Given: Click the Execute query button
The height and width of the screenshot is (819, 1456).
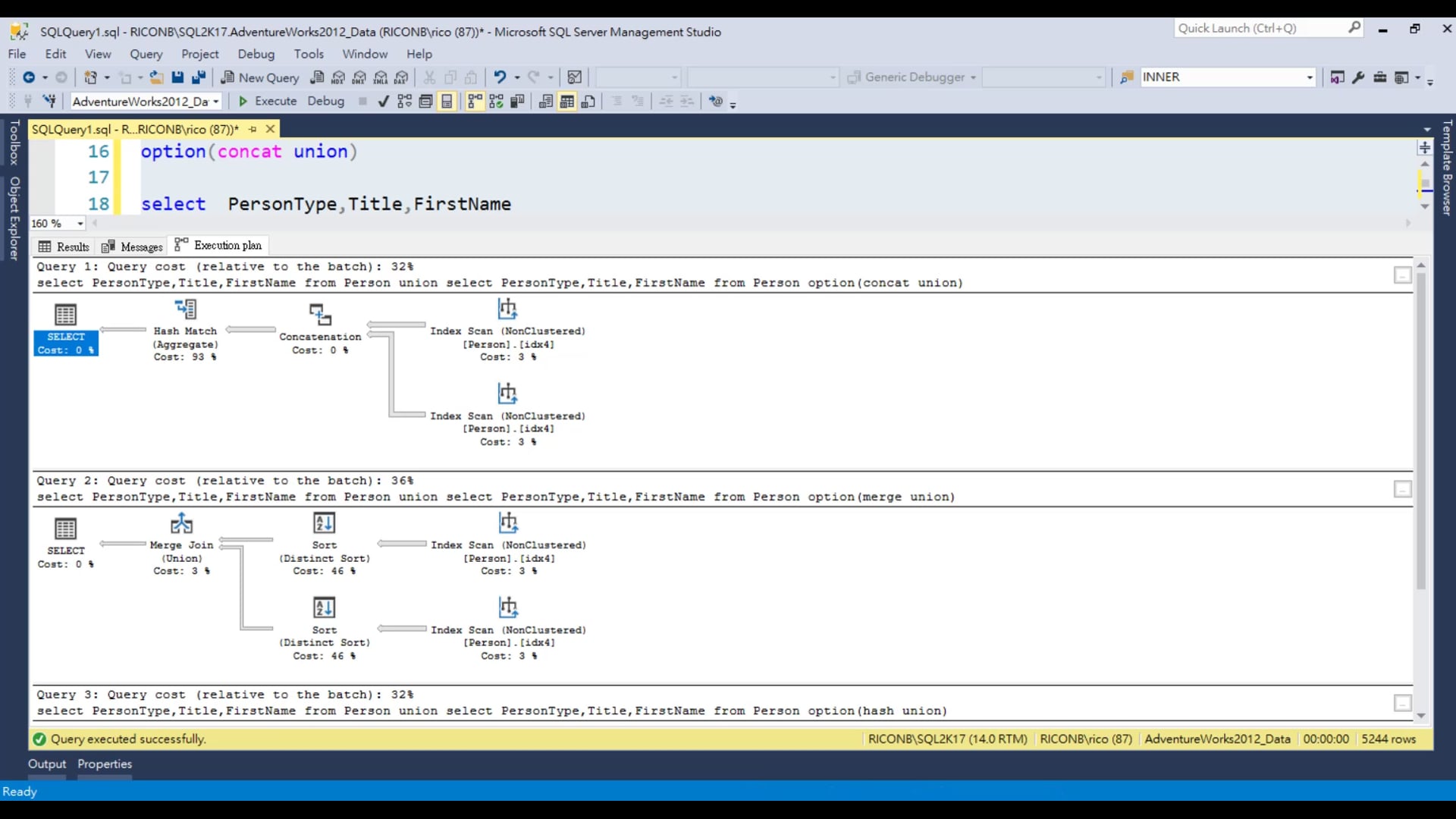Looking at the screenshot, I should pos(268,101).
